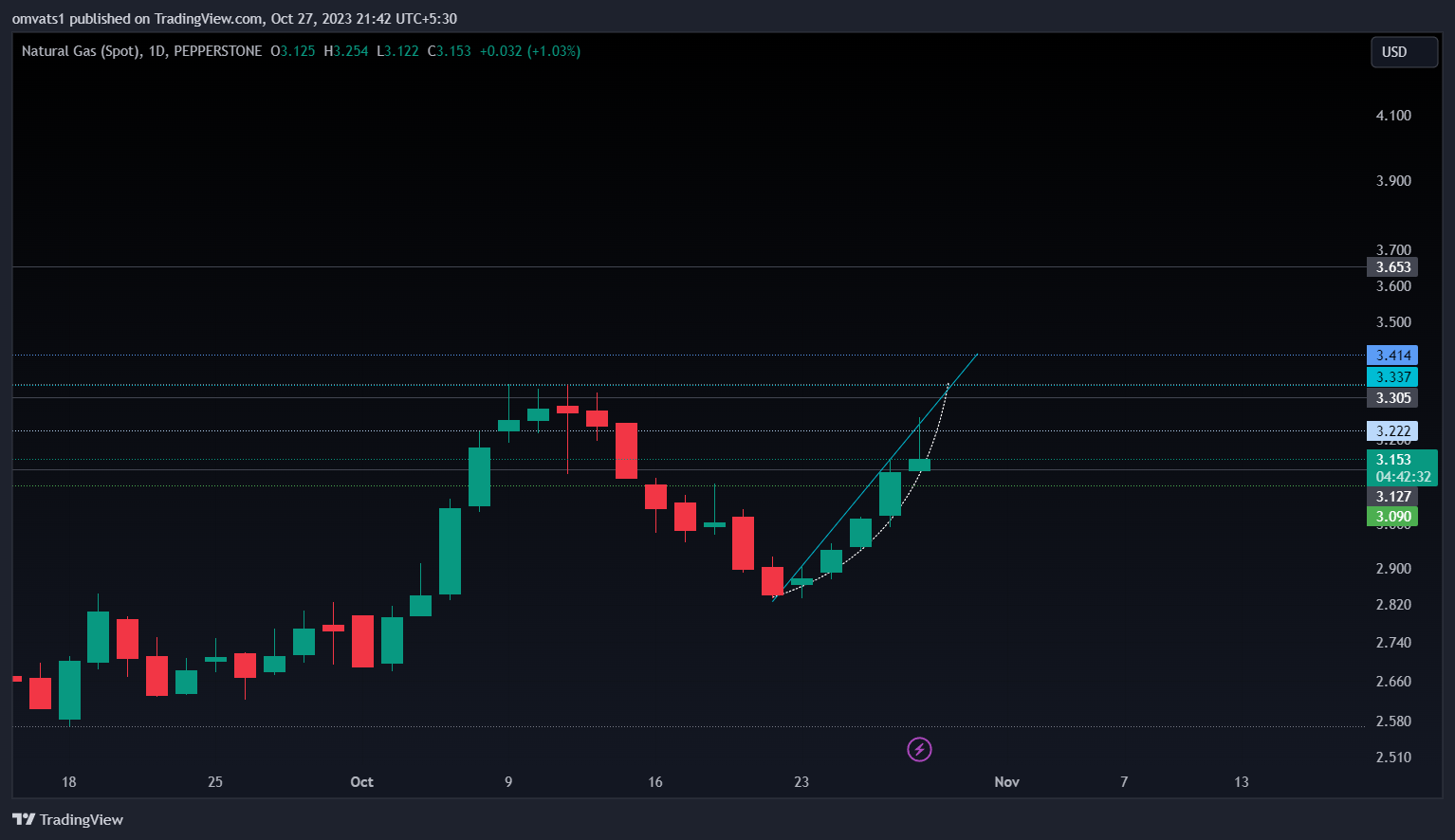Click the Natural Gas (Spot) symbol title
1455x840 pixels.
tap(81, 51)
